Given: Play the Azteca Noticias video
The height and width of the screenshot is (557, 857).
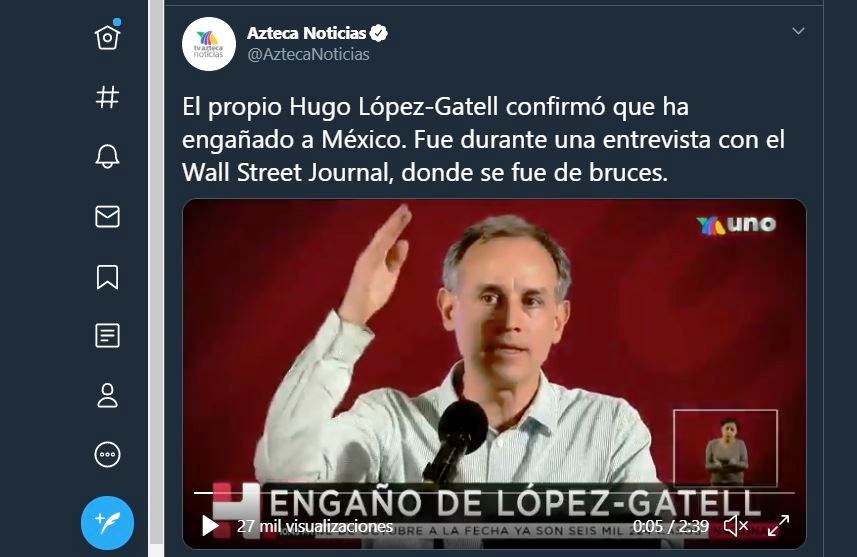Looking at the screenshot, I should 210,526.
